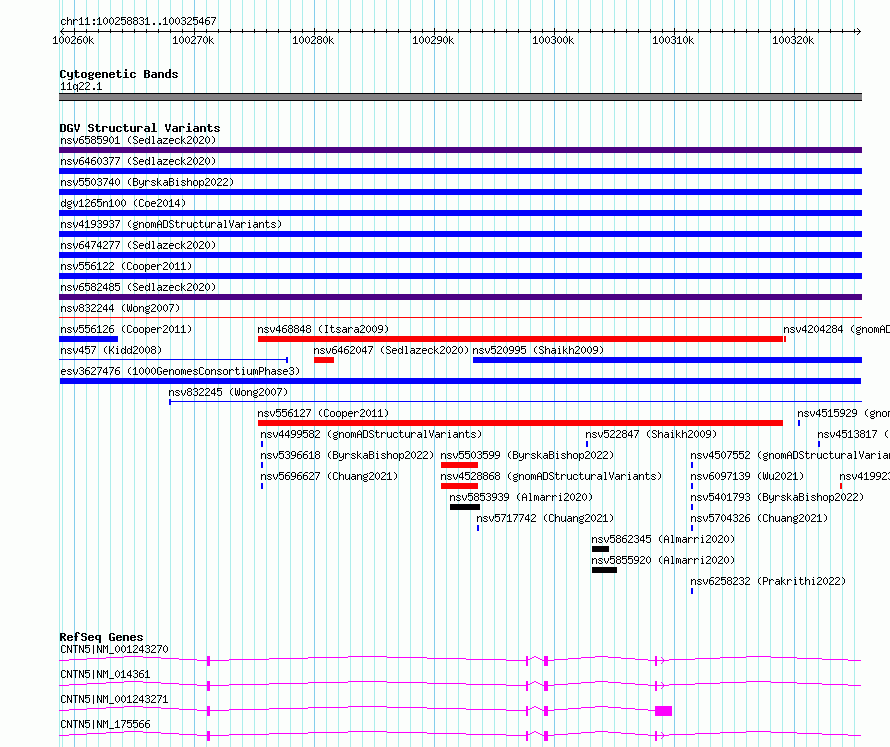Click black bar under nsv5855920 (Almarri2020)
890x747 pixels.
[604, 570]
